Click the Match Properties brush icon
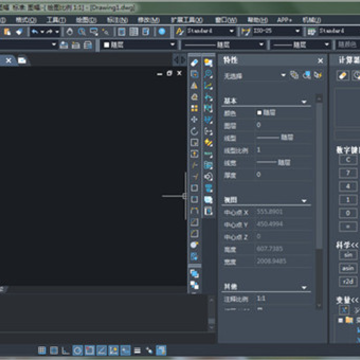The image size is (360, 360). tap(19, 32)
